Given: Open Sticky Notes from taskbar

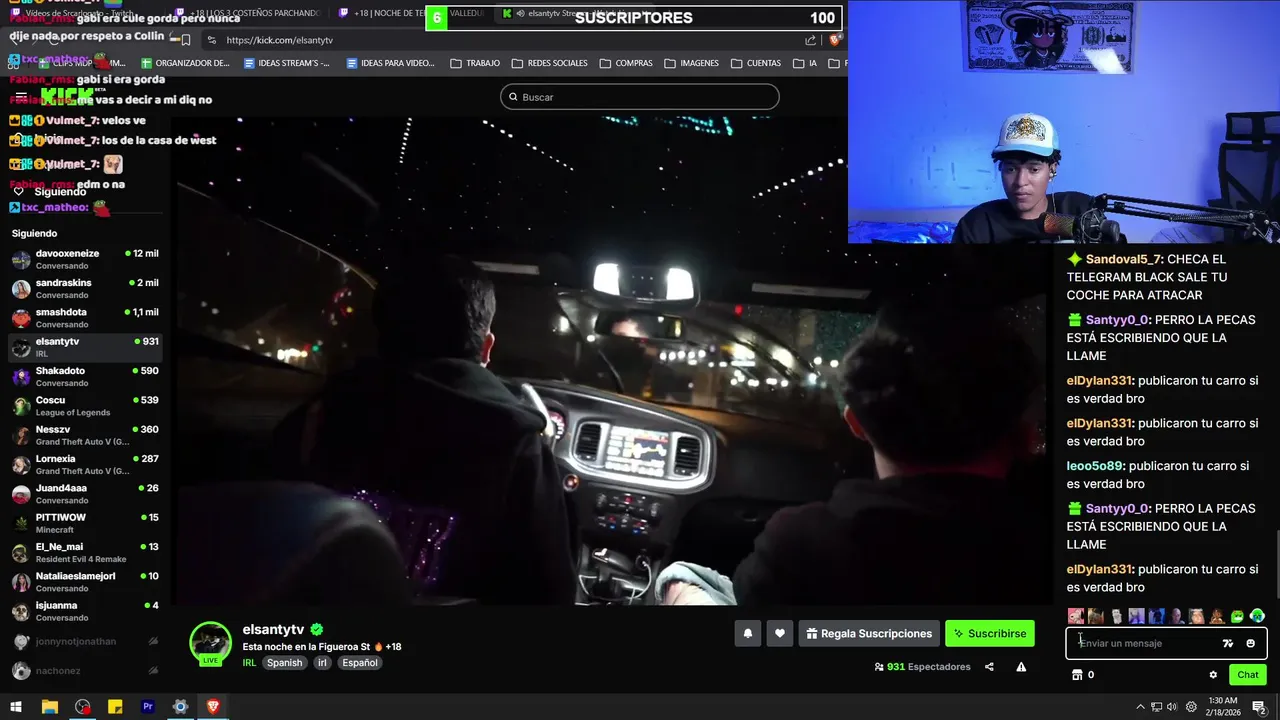Looking at the screenshot, I should (115, 707).
